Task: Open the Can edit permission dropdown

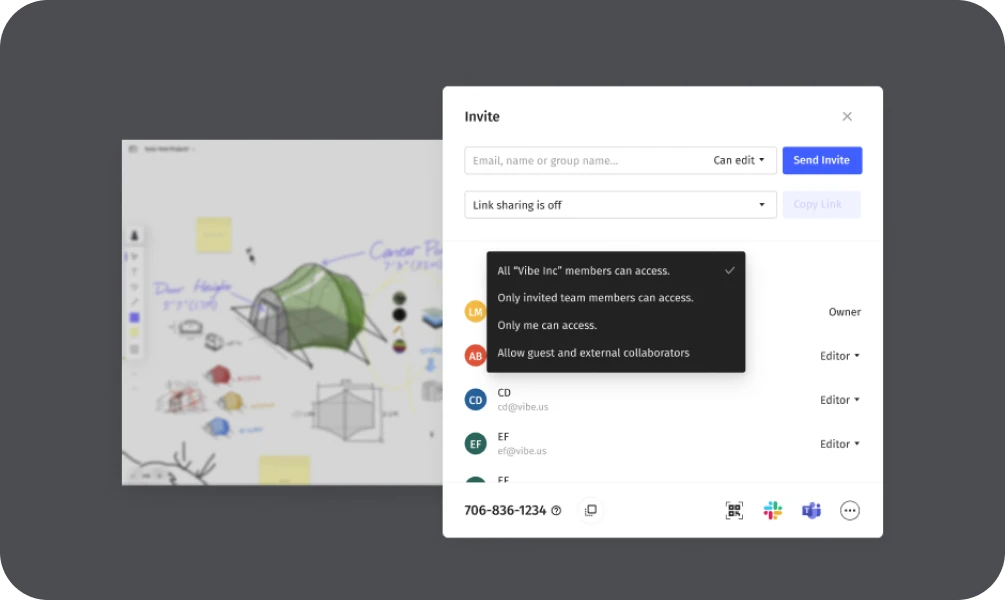Action: (x=739, y=161)
